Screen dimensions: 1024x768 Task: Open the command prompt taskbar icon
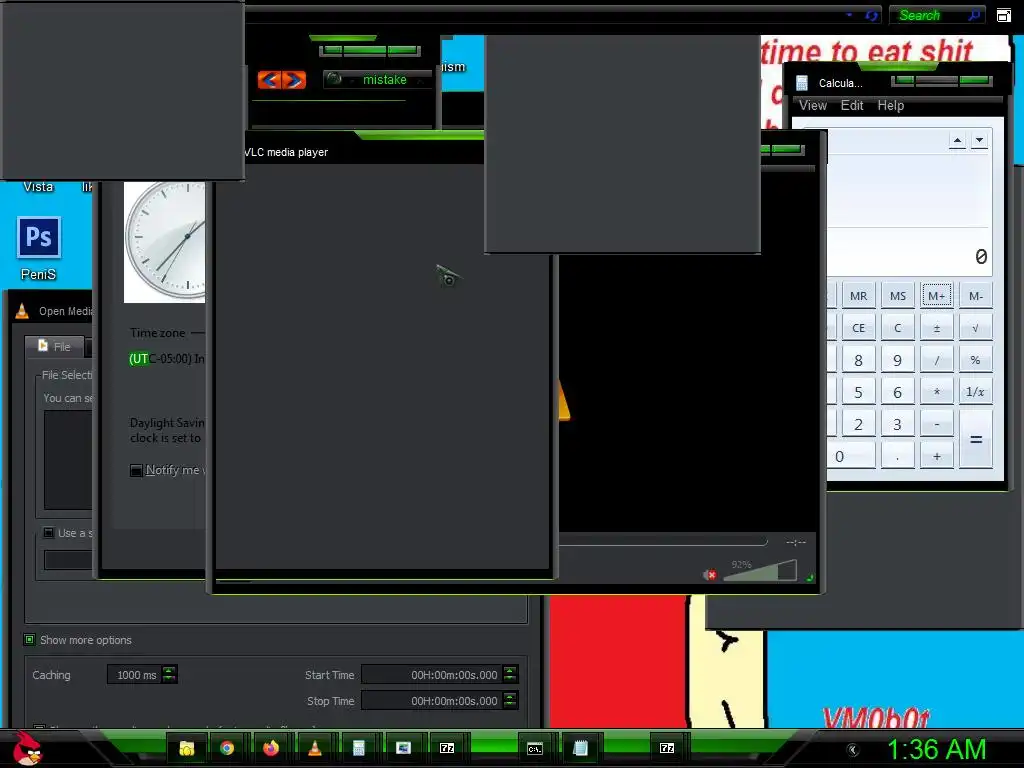535,748
